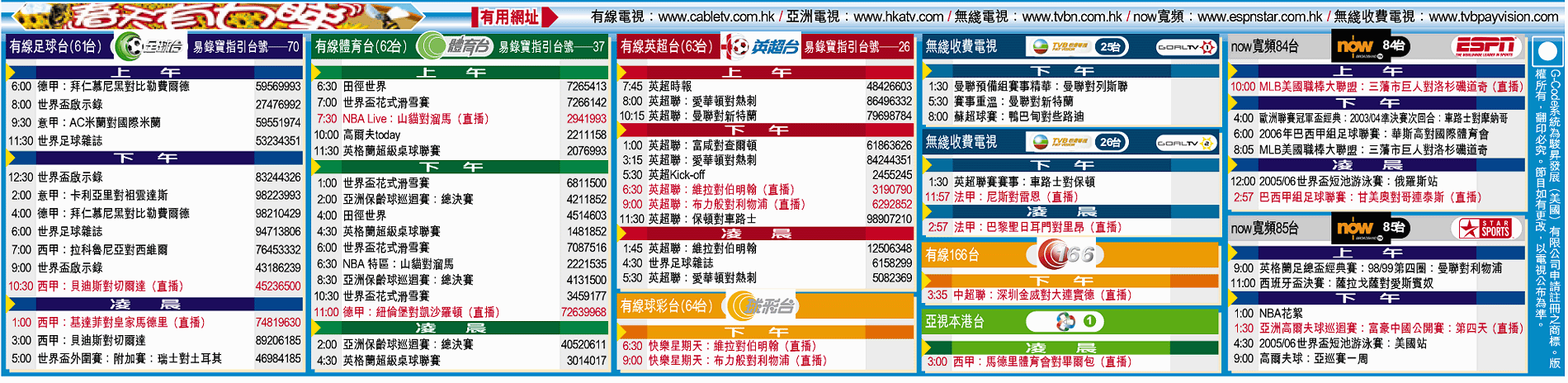The height and width of the screenshot is (383, 1568).
Task: Select the now寬頻85台 channel title
Action: coord(1265,228)
